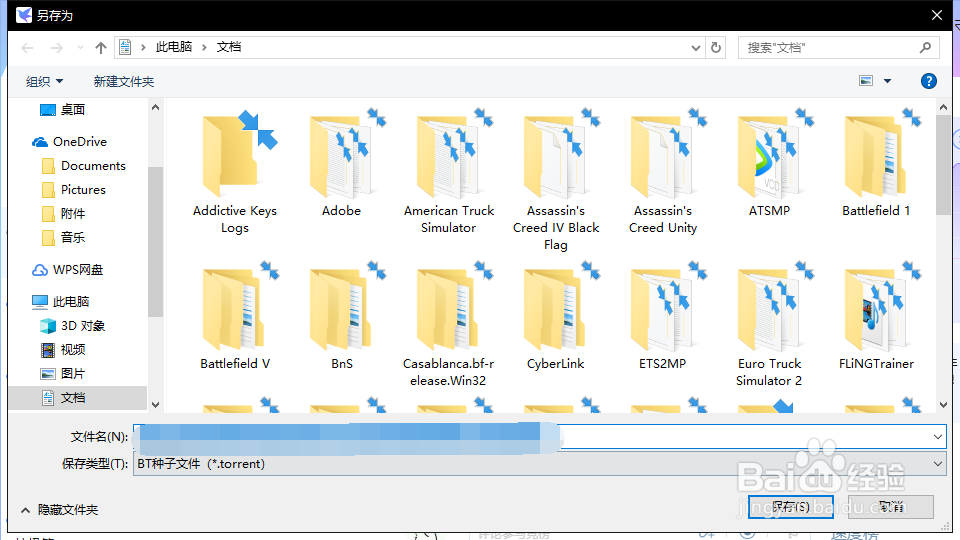Screen dimensions: 960x540
Task: Select the BnS folder
Action: [x=342, y=317]
